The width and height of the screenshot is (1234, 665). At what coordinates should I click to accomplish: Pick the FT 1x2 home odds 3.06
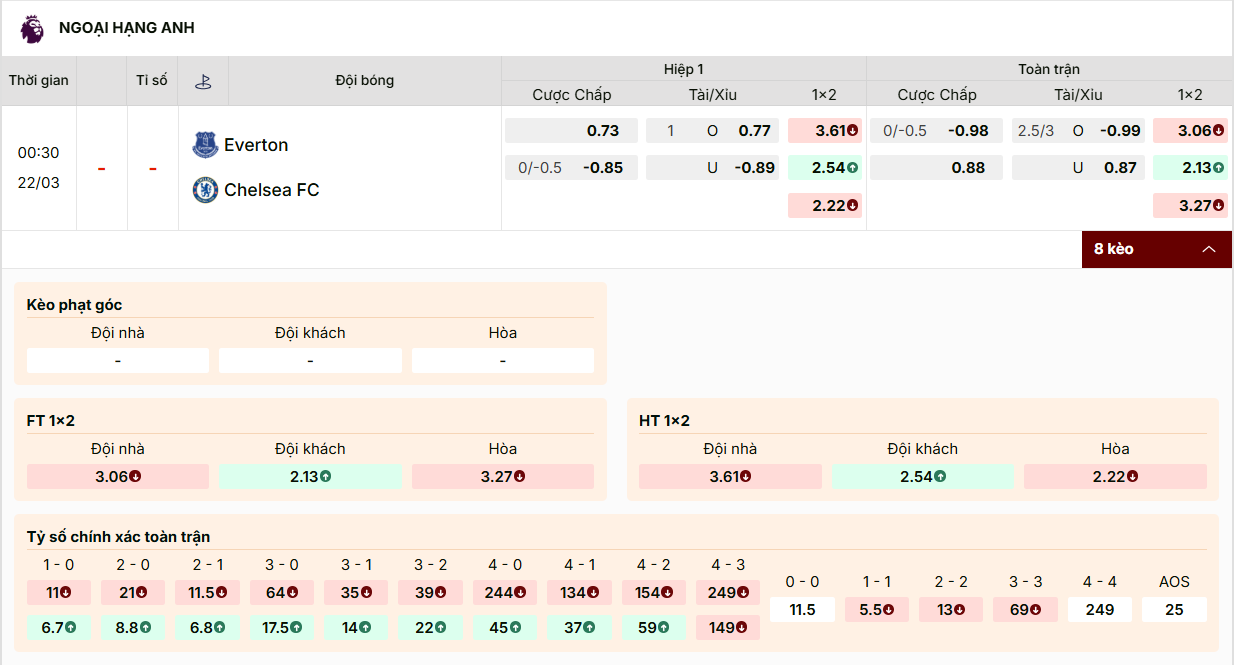[117, 476]
